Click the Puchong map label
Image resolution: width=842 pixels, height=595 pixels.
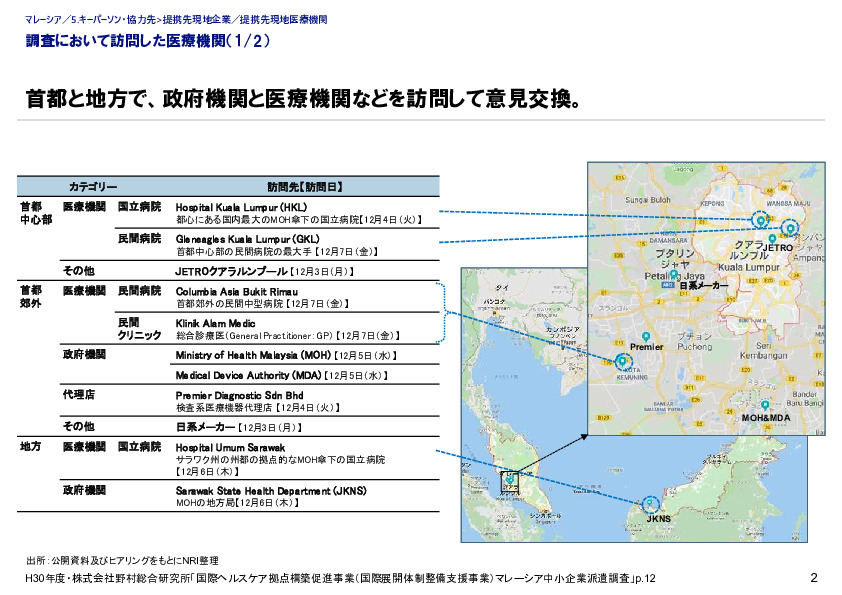(694, 347)
